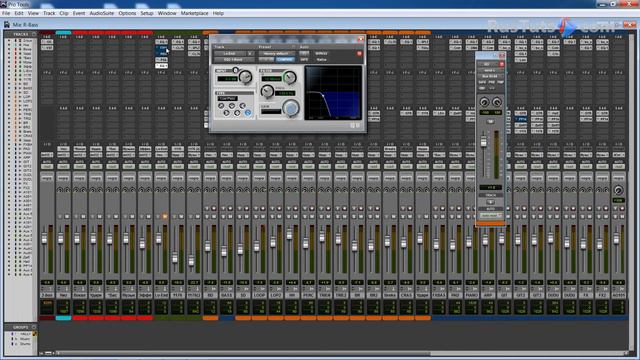Click the phase invert button beside INPUT
Viewport: 640px width, 360px height.
236,70
